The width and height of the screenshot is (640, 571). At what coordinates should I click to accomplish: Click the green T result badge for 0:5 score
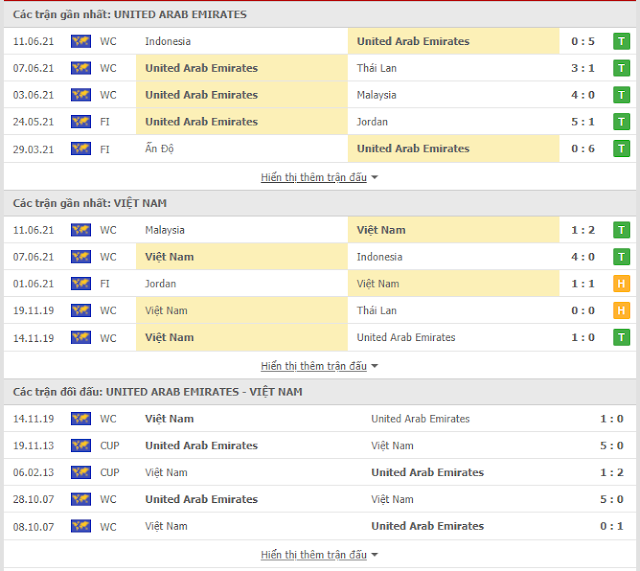pos(621,41)
